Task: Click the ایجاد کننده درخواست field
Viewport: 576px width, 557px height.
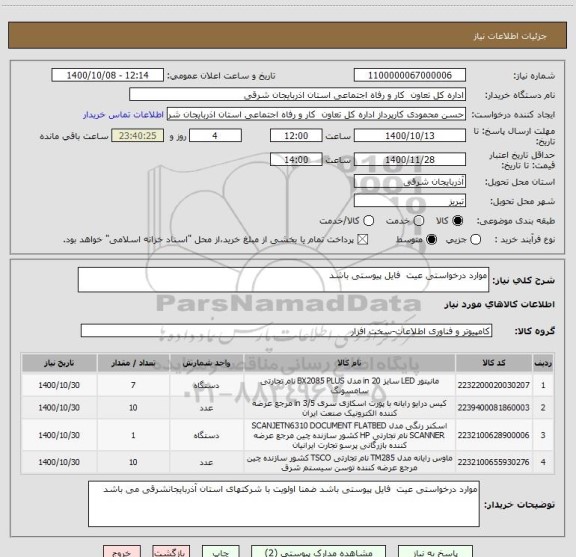Action: pos(316,114)
